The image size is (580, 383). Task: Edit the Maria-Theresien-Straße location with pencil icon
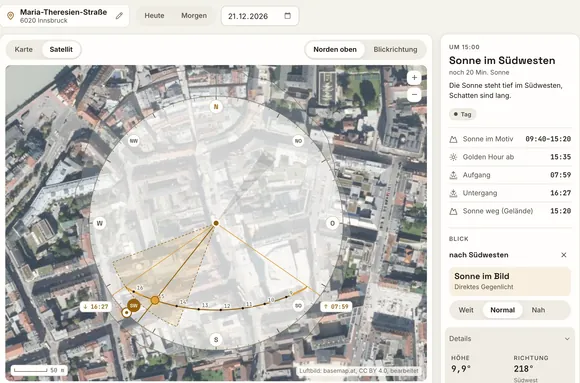point(119,16)
